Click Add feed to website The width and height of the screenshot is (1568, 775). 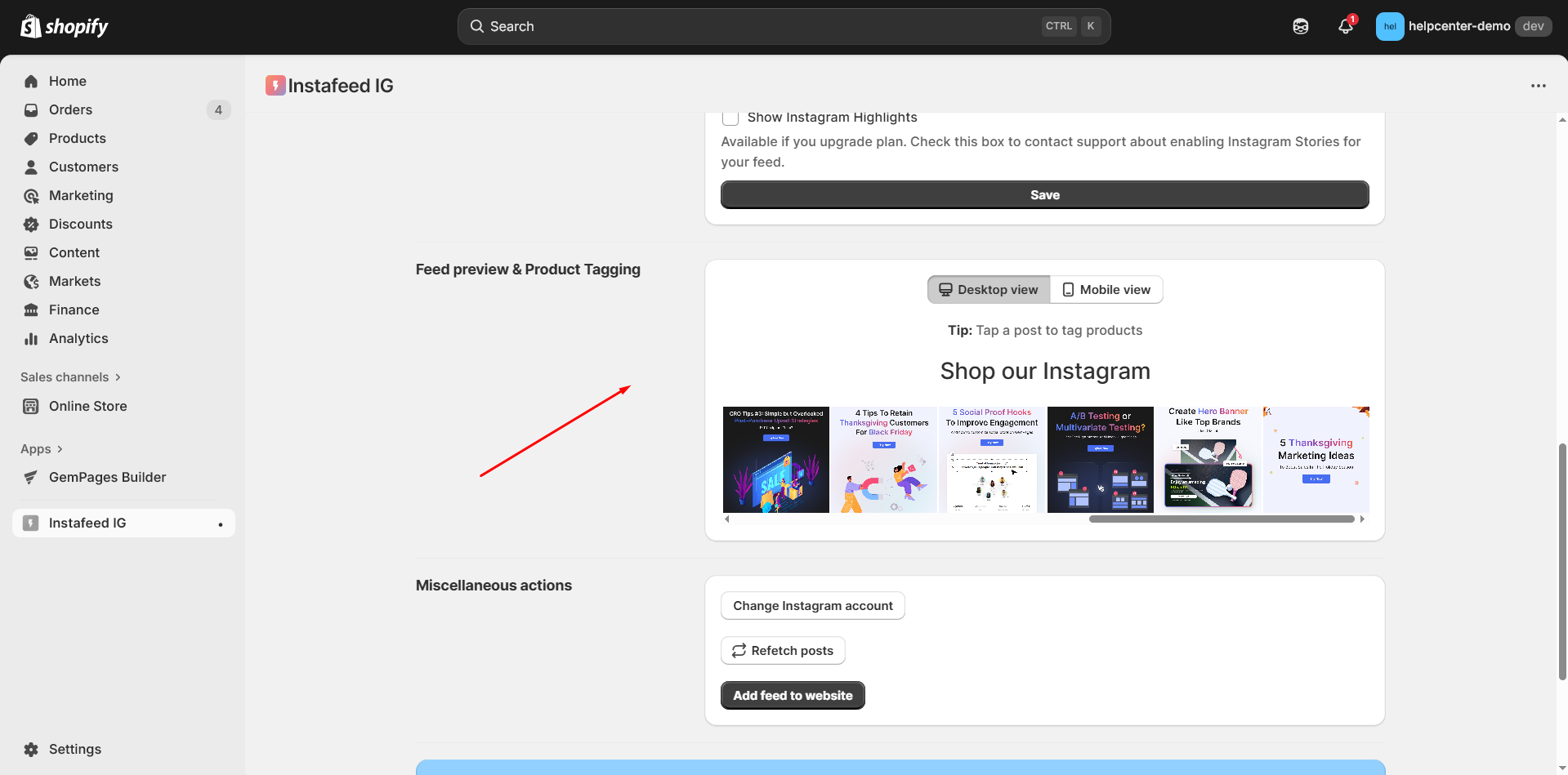[792, 695]
